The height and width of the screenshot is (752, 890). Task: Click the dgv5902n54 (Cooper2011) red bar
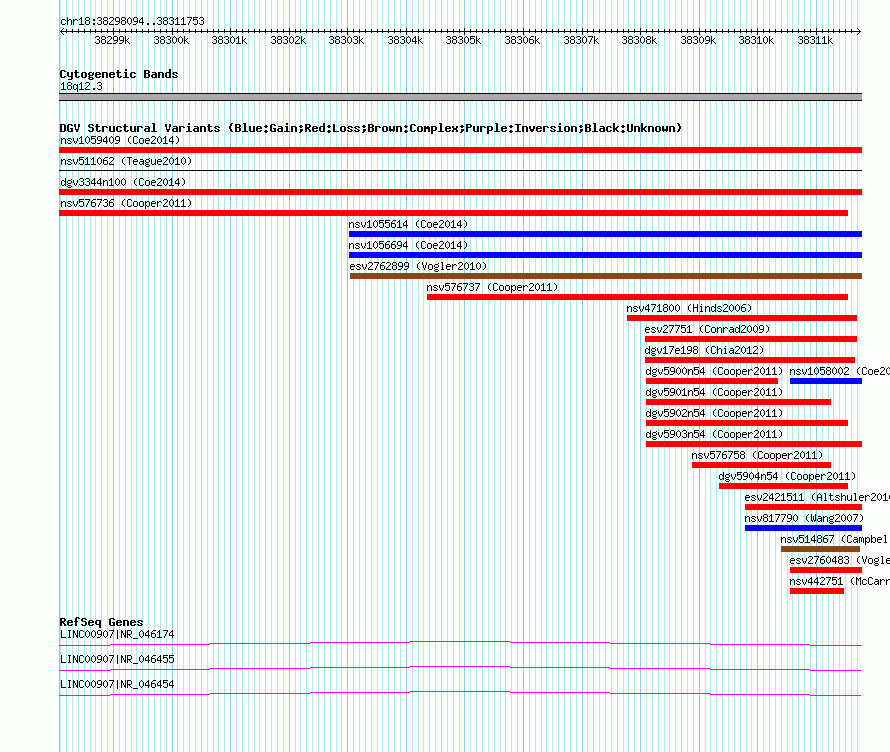point(747,423)
